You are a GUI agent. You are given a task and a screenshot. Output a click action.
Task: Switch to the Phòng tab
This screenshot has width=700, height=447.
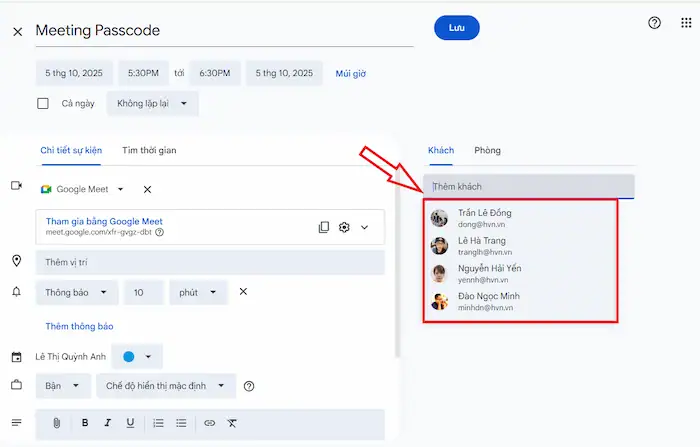tap(487, 150)
